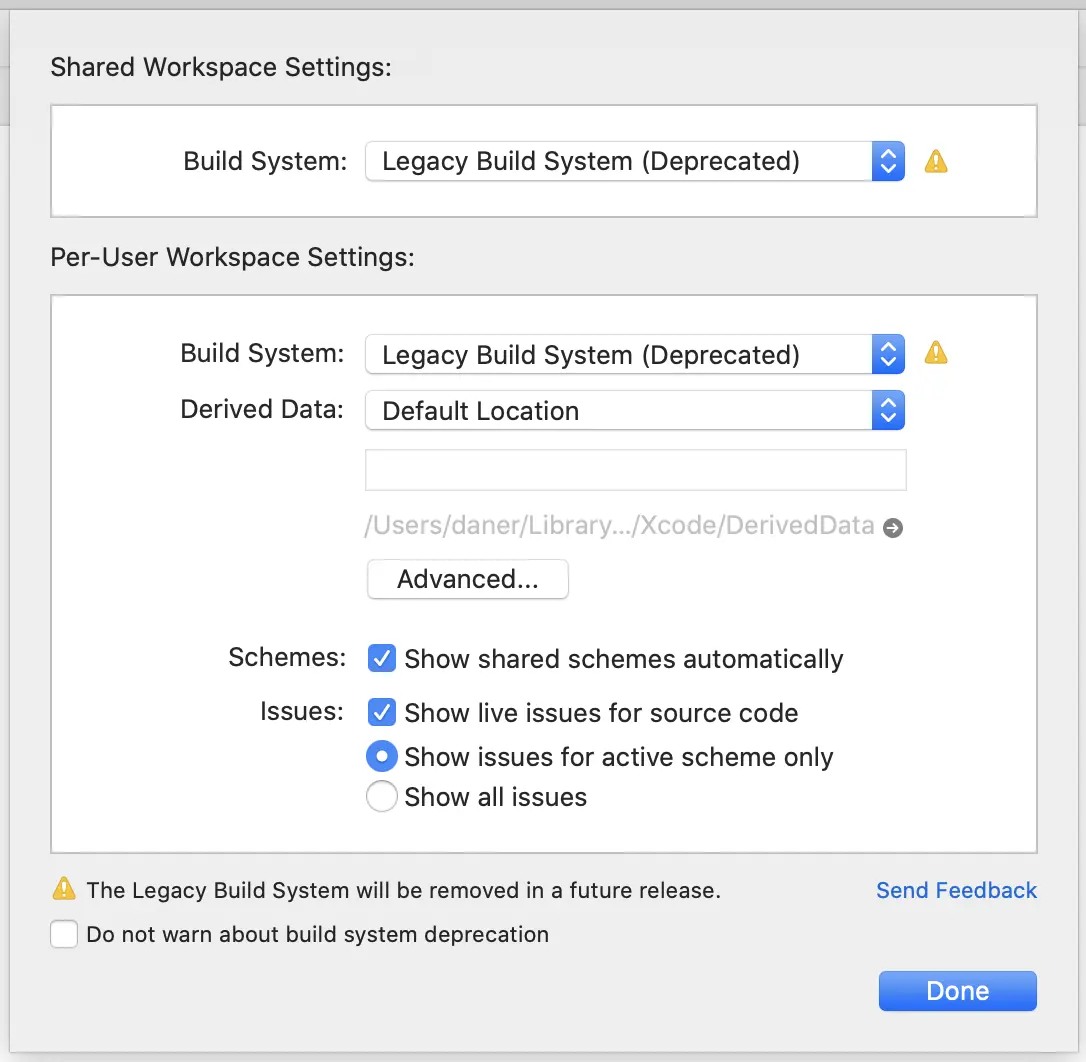Click the blue stepper arrows on Shared Build System
This screenshot has width=1086, height=1062.
click(x=888, y=161)
